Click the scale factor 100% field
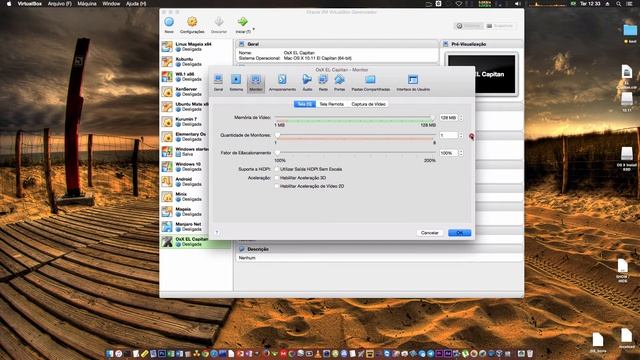640x360 pixels. (449, 153)
